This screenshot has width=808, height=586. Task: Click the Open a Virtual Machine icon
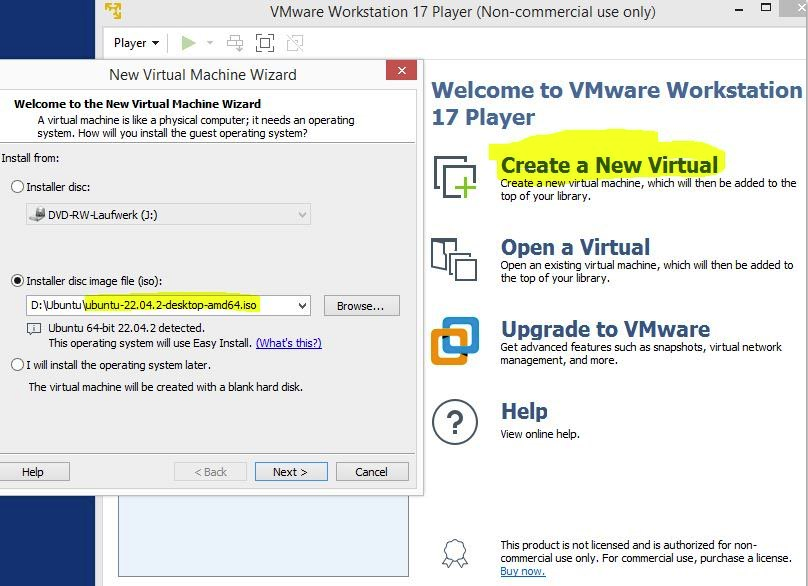[453, 259]
